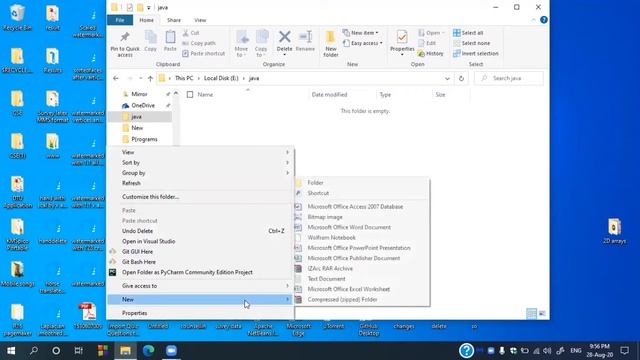Click the Back navigation arrow
The width and height of the screenshot is (640, 360).
pyautogui.click(x=116, y=78)
